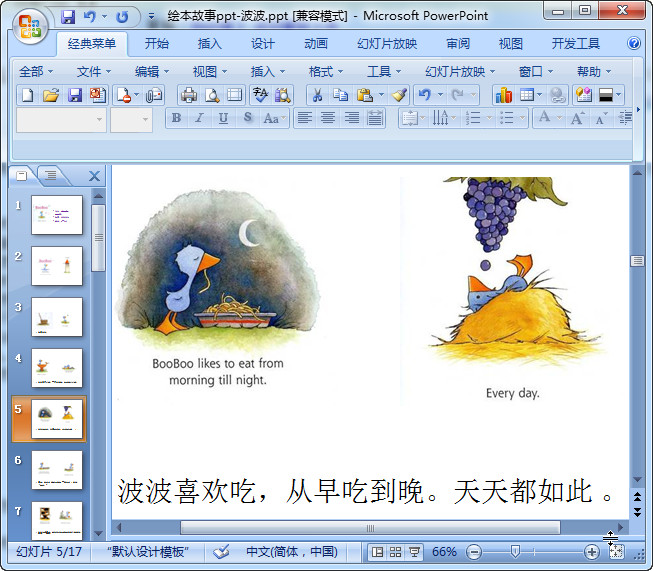The image size is (653, 571).
Task: Align text left
Action: pyautogui.click(x=305, y=118)
